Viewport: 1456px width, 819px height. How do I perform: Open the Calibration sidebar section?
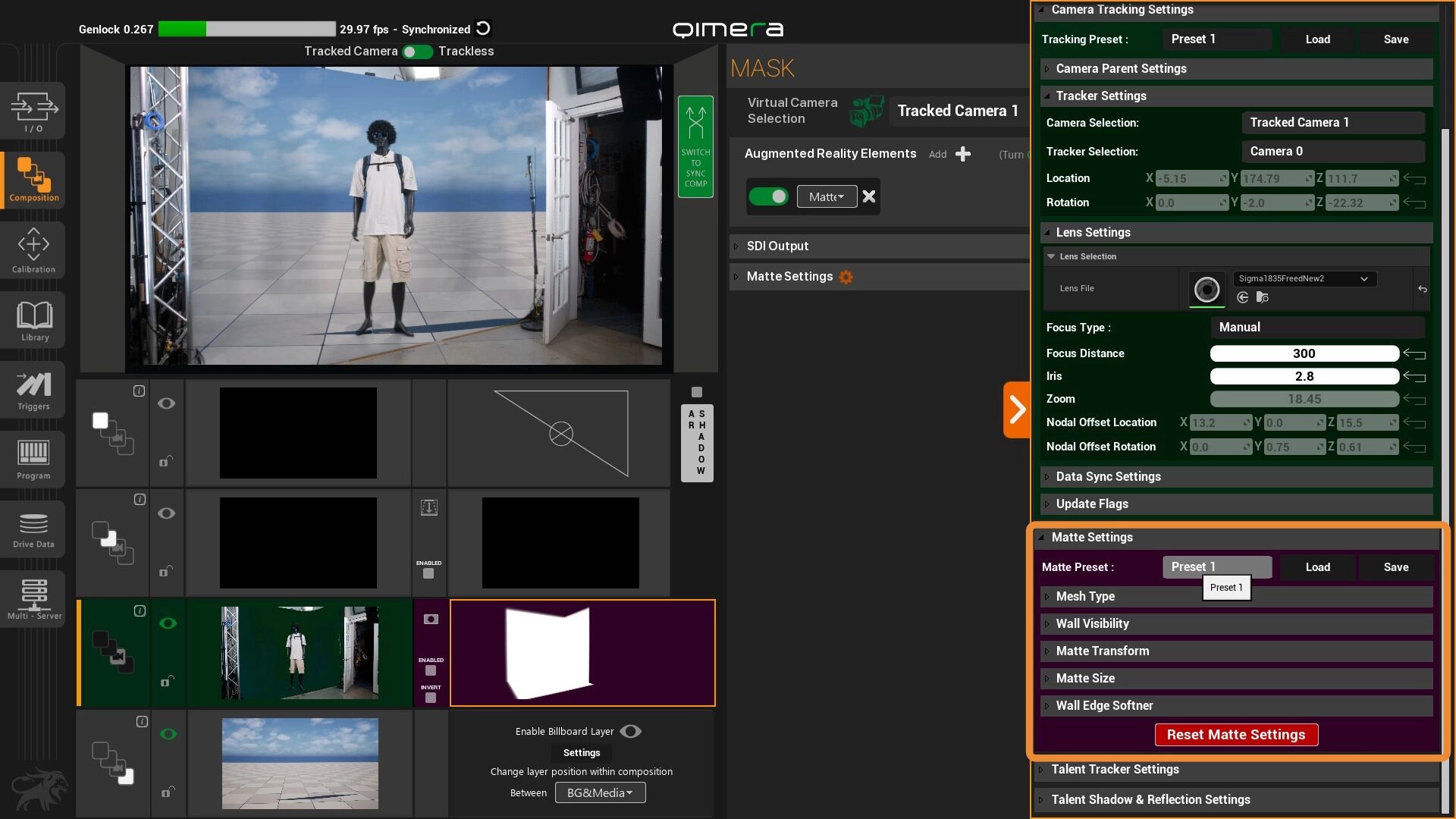tap(33, 250)
